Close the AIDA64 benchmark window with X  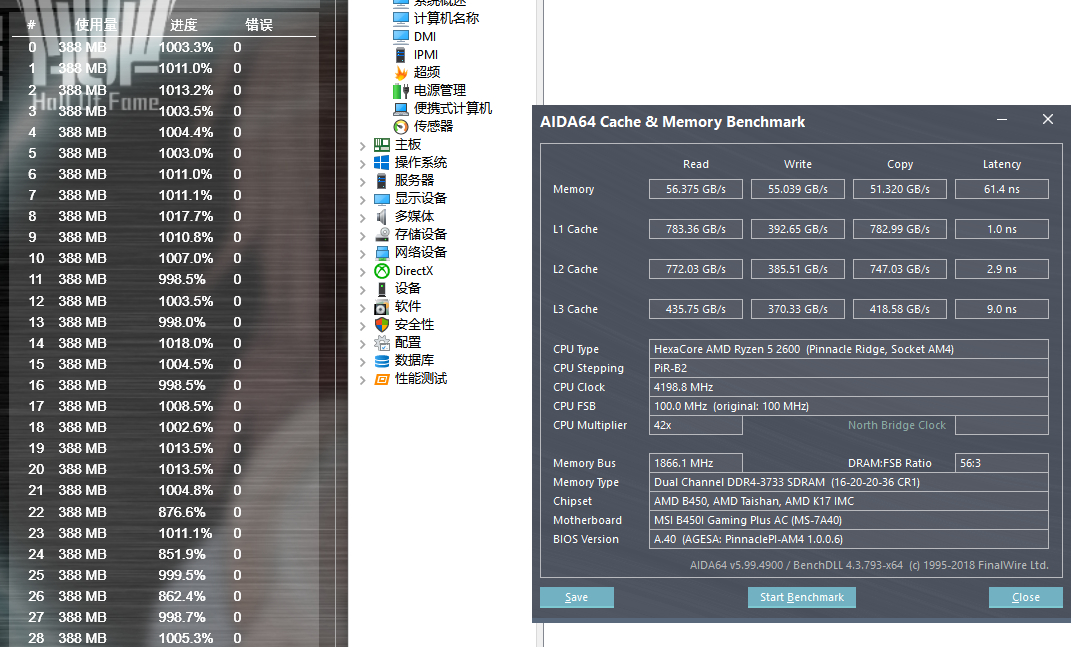coord(1047,120)
